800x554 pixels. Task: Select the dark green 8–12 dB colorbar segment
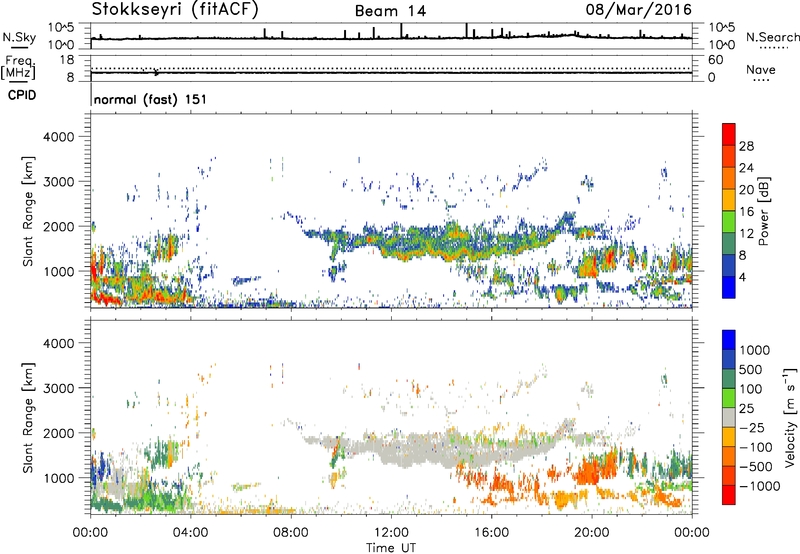pos(729,244)
